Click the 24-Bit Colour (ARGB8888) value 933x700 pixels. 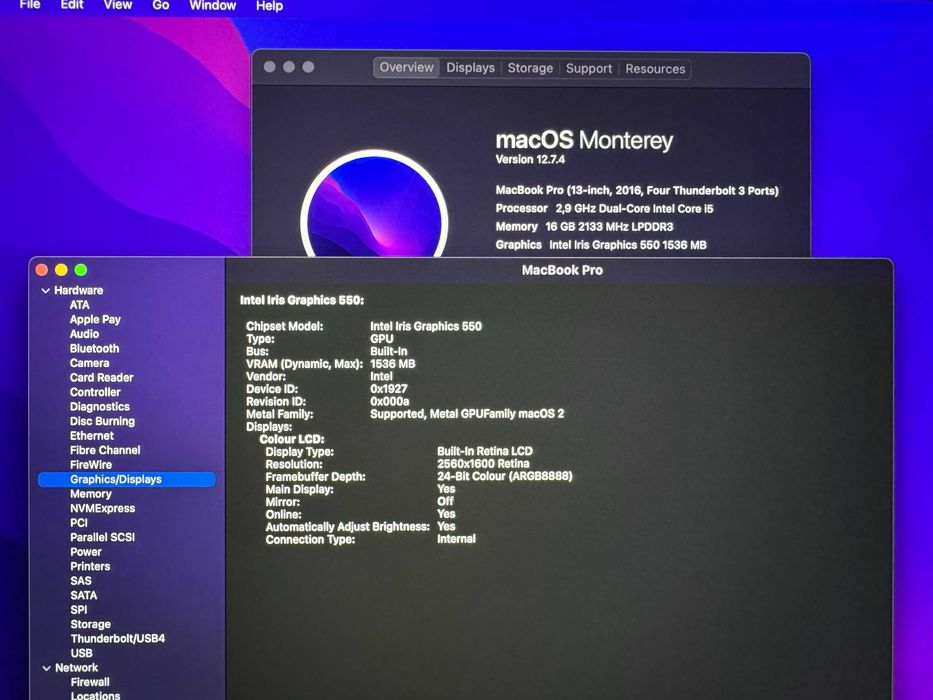coord(505,476)
